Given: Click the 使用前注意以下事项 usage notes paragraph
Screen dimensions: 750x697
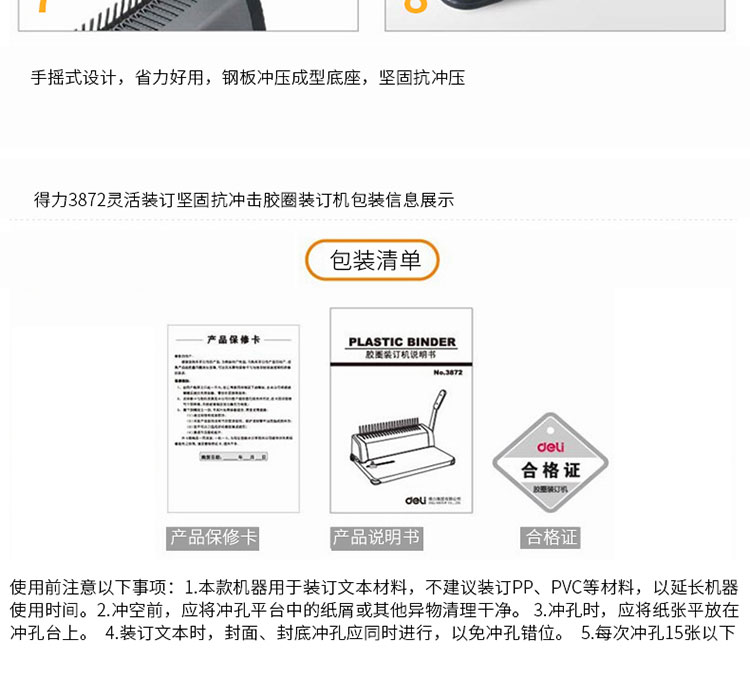Looking at the screenshot, I should coord(374,610).
